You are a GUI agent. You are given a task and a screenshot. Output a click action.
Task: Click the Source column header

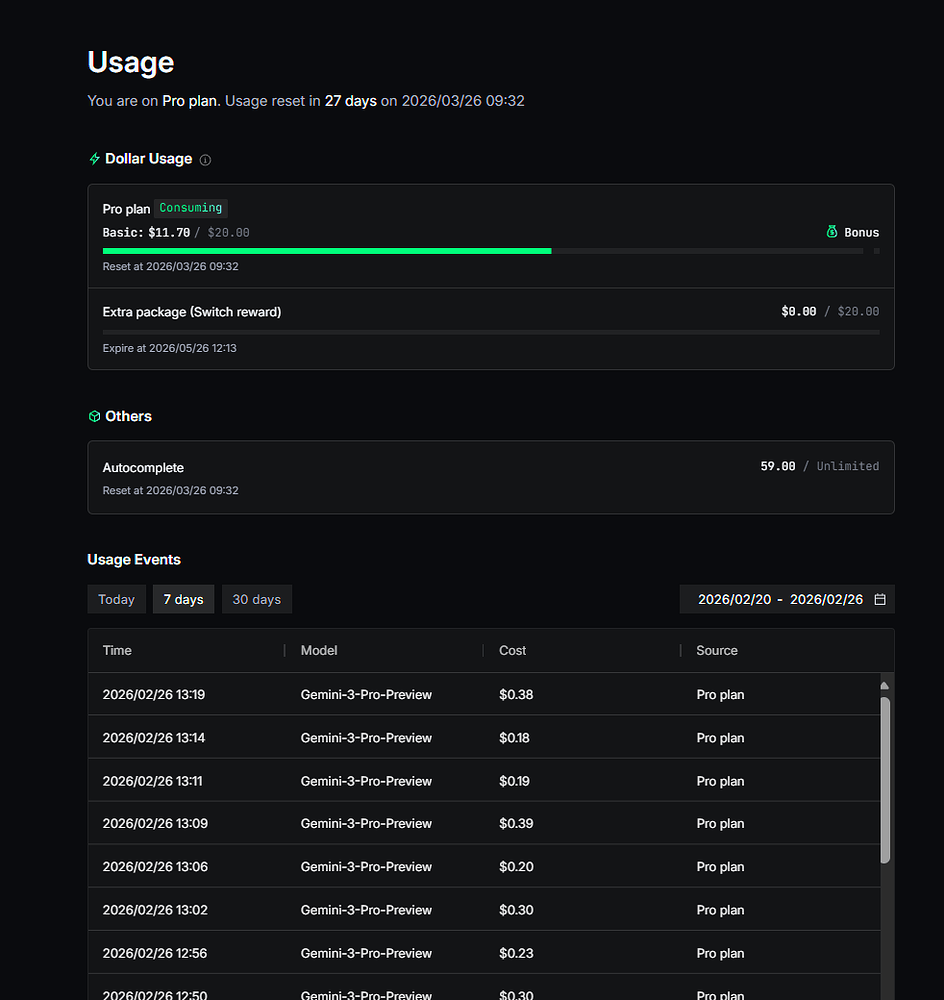[x=717, y=651]
